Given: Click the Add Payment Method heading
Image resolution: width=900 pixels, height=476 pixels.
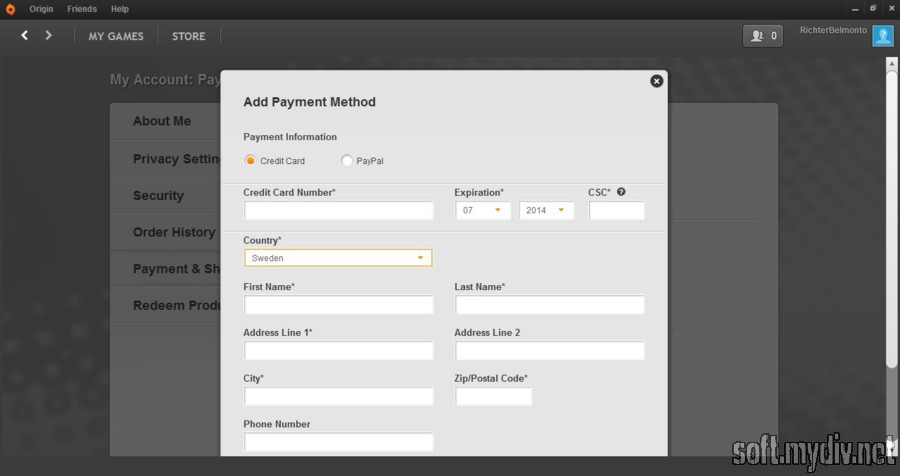Looking at the screenshot, I should [309, 102].
